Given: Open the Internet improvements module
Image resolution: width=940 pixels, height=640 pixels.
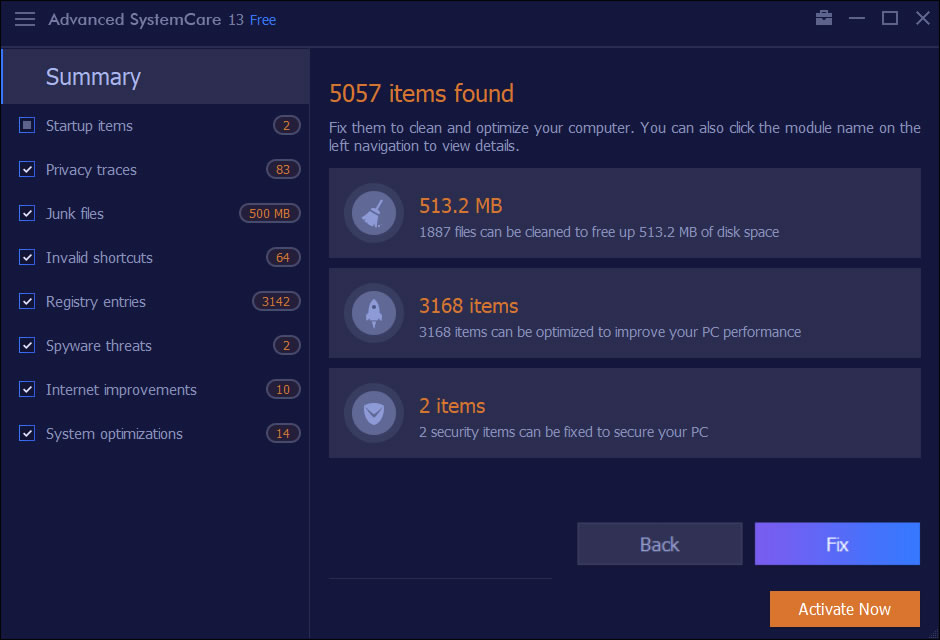Looking at the screenshot, I should [121, 390].
